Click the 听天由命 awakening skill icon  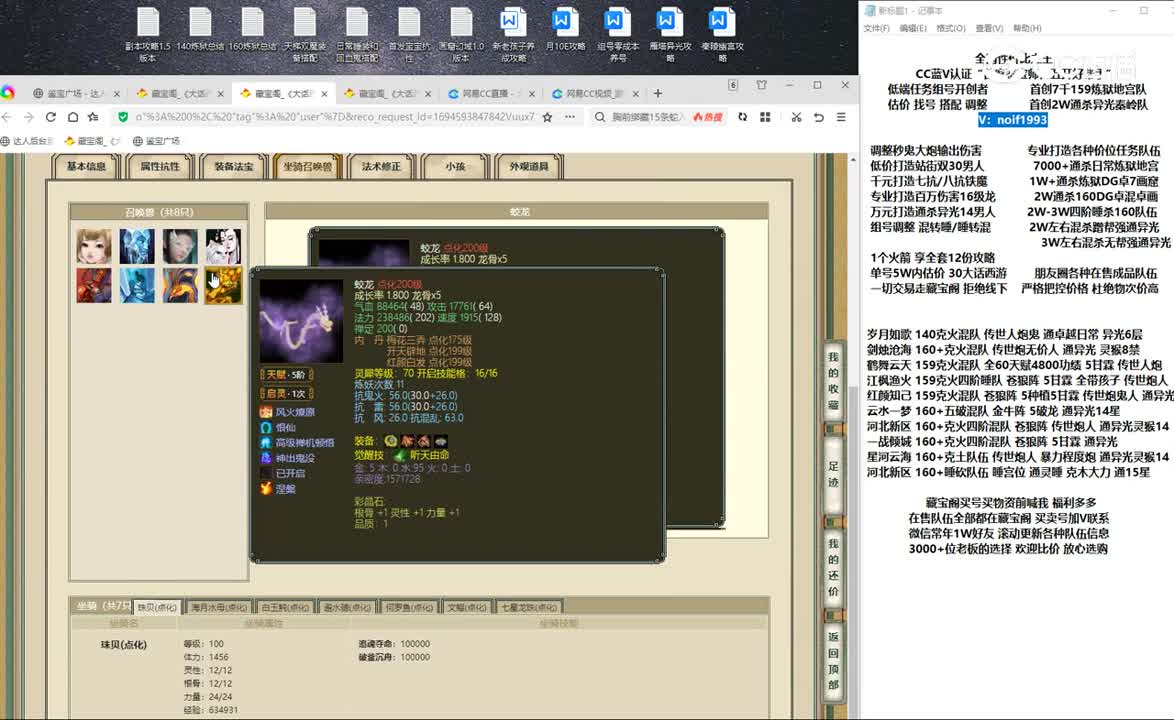click(400, 455)
